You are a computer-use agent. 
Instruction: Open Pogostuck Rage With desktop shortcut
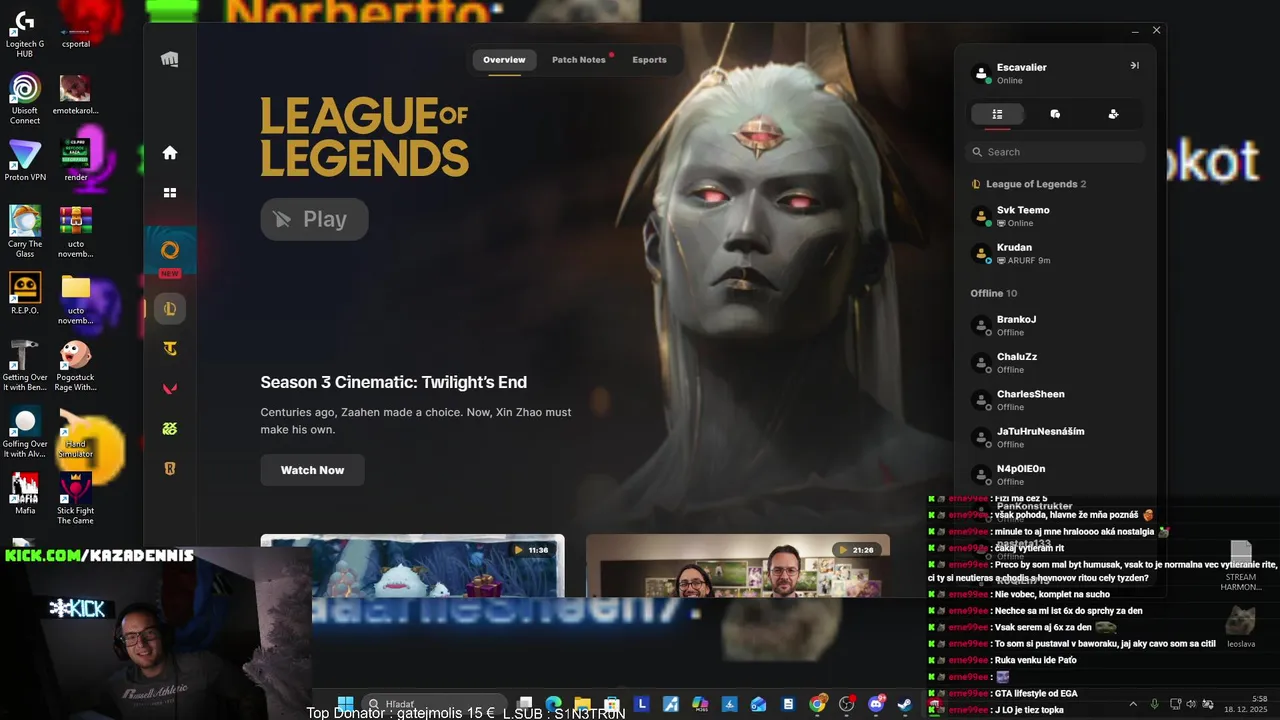(x=76, y=365)
